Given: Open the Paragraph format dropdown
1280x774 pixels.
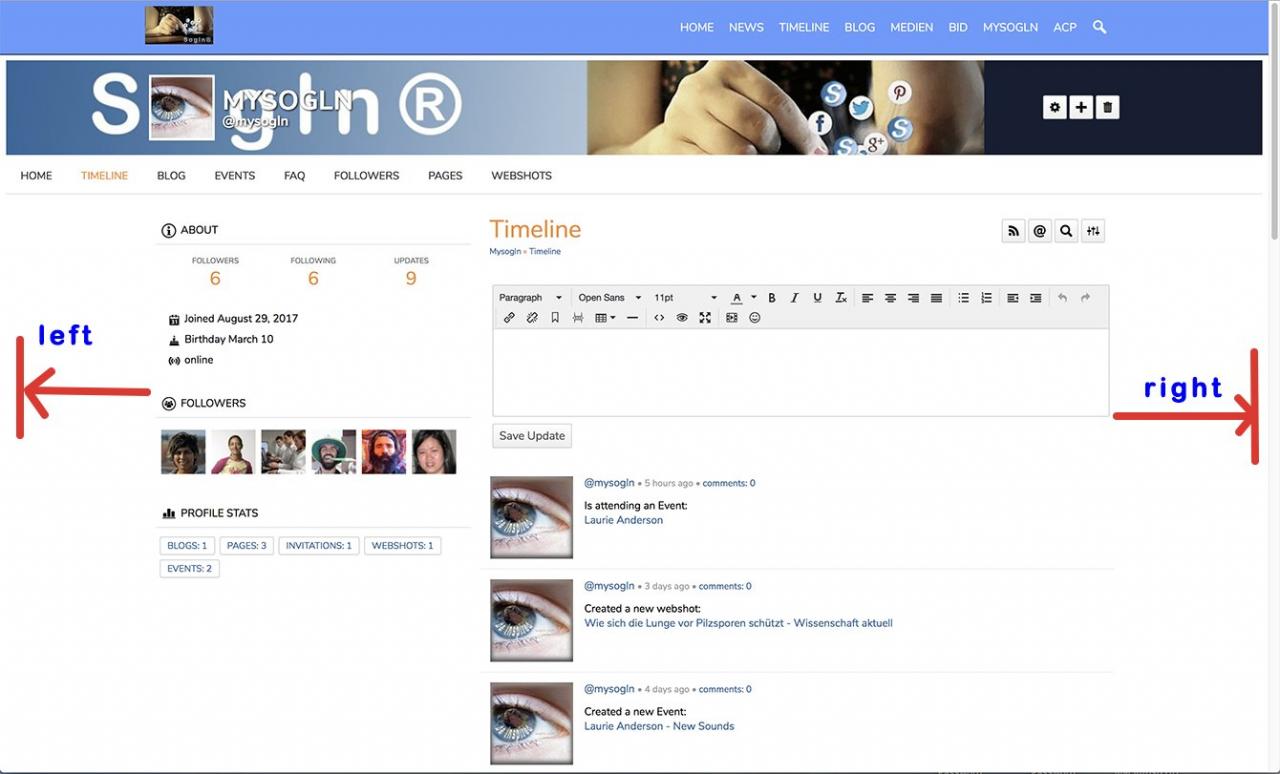Looking at the screenshot, I should 530,298.
